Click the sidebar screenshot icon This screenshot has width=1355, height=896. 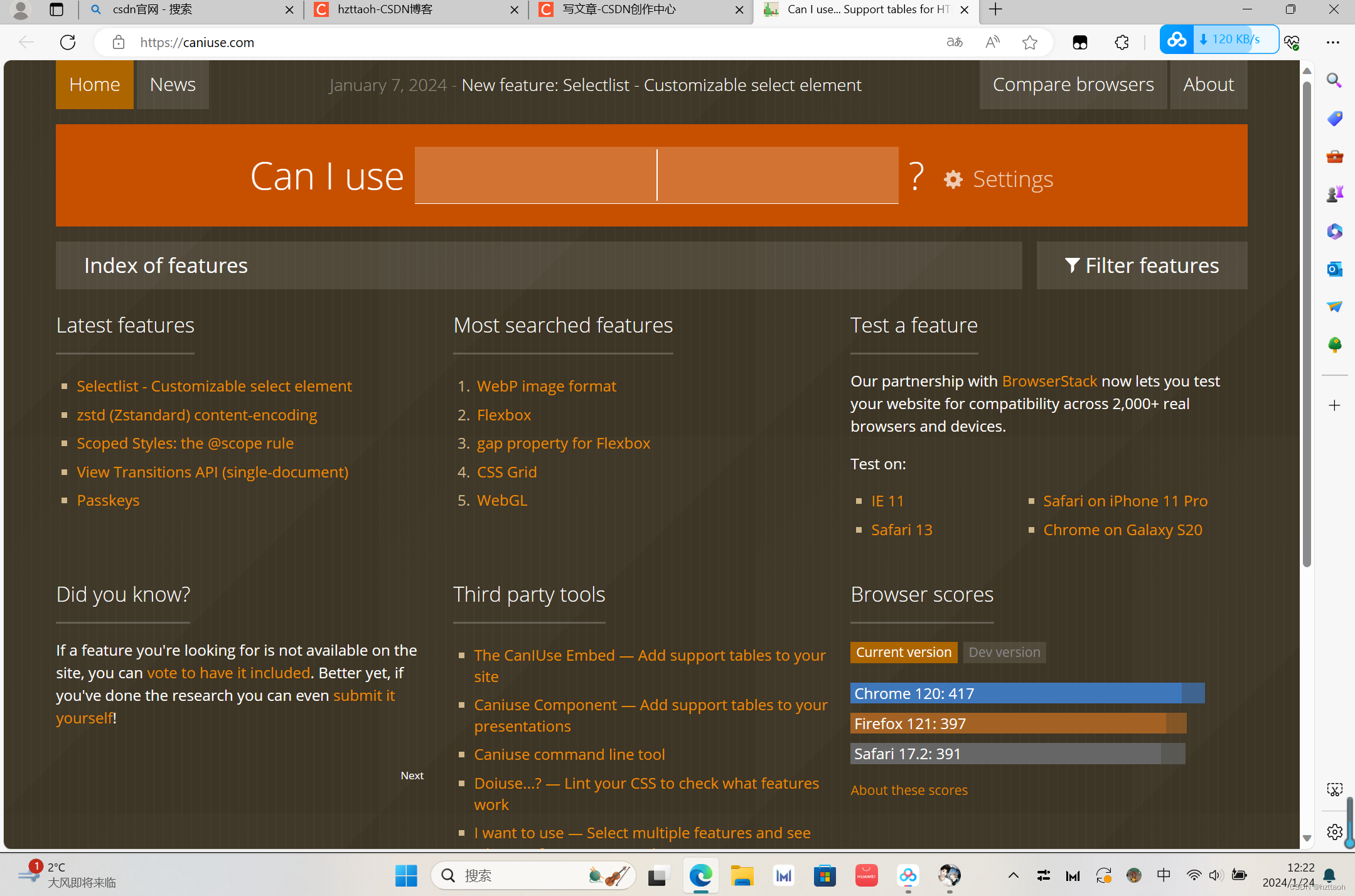[1334, 789]
